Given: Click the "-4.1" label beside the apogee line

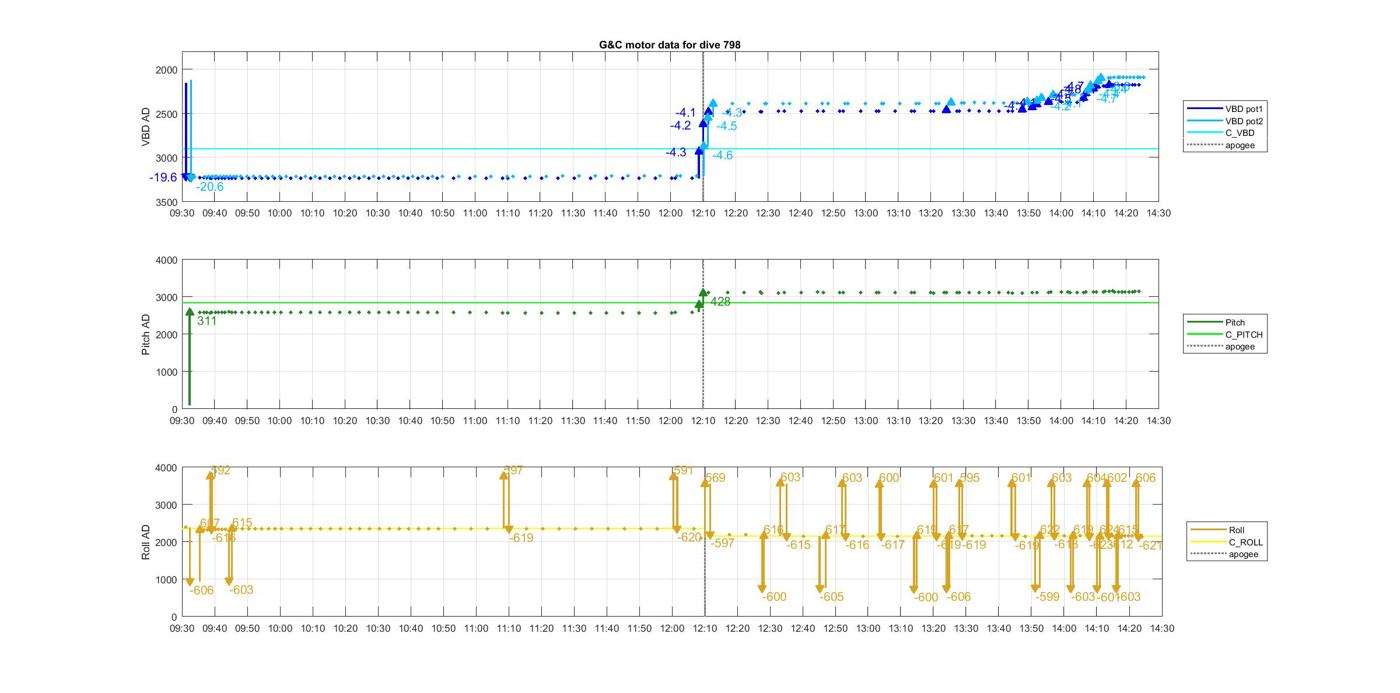Looking at the screenshot, I should point(686,113).
